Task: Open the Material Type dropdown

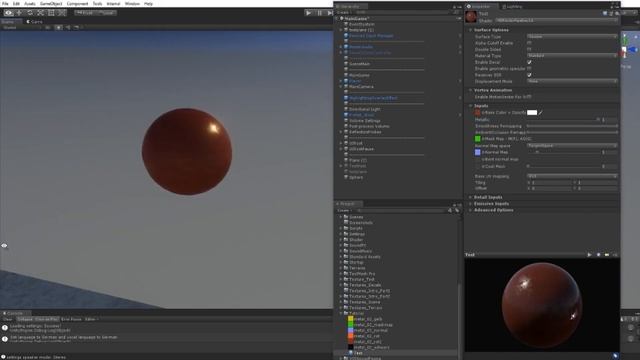Action: [x=572, y=56]
